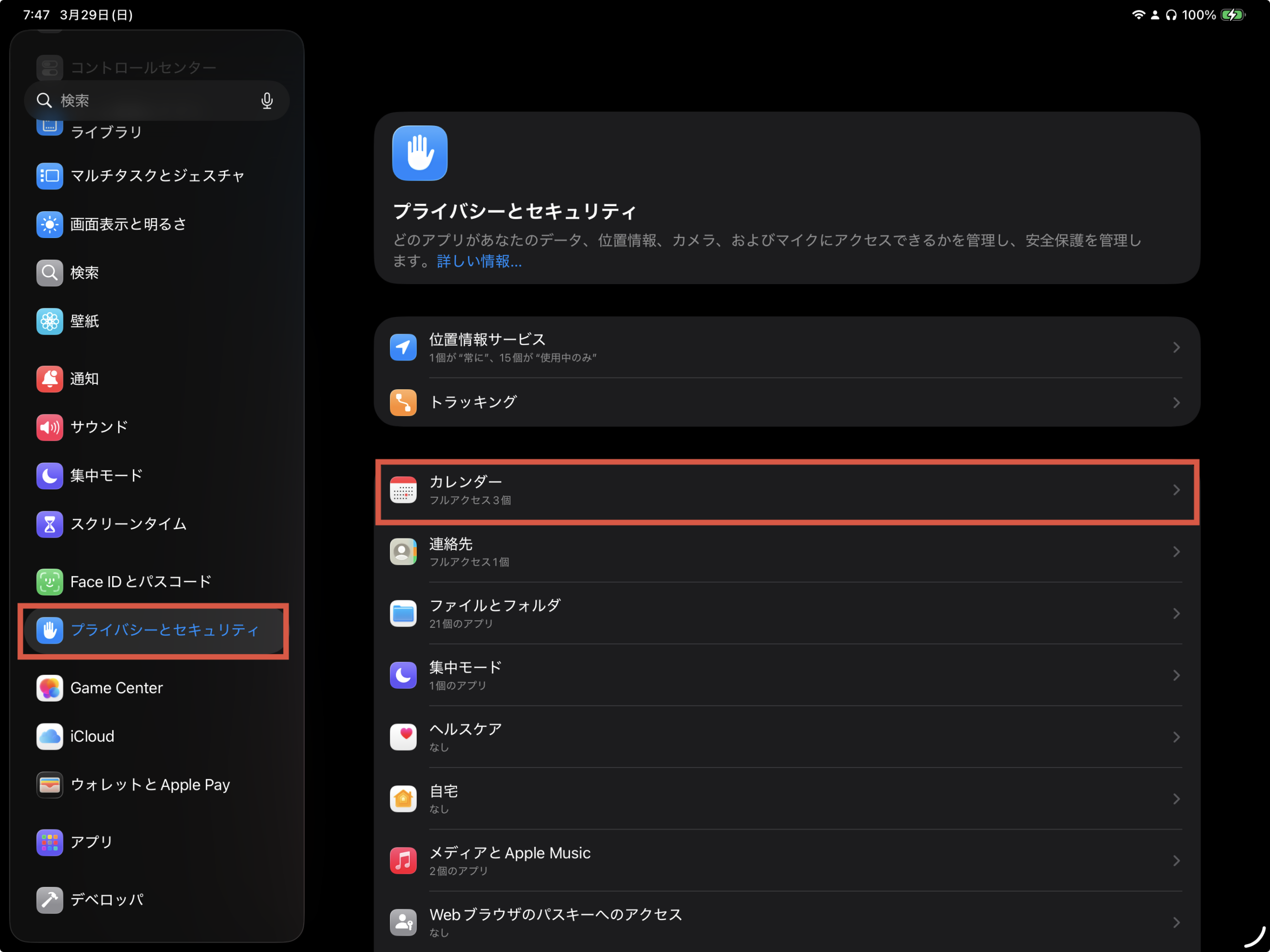Tap the サウンド speaker icon
The height and width of the screenshot is (952, 1270).
[50, 427]
